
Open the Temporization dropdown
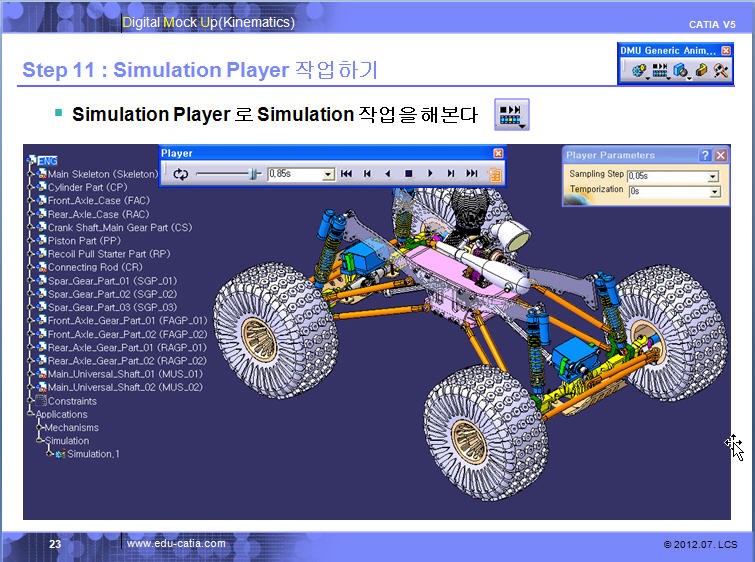click(713, 191)
